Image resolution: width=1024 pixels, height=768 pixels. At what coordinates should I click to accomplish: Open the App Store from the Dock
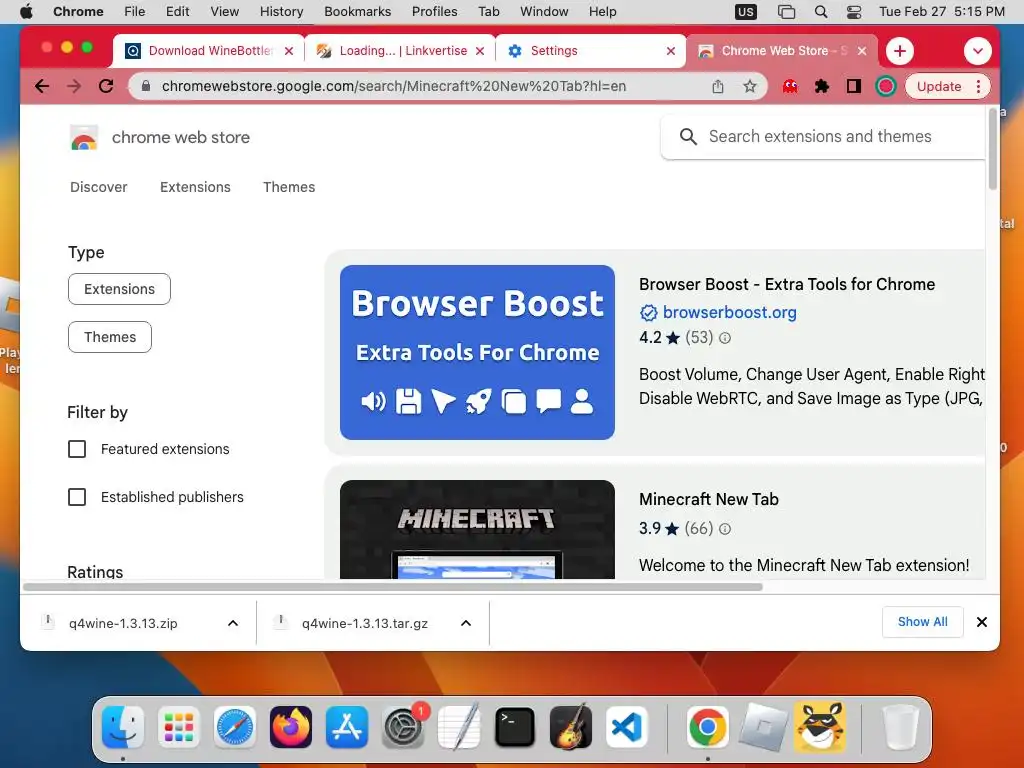point(347,727)
